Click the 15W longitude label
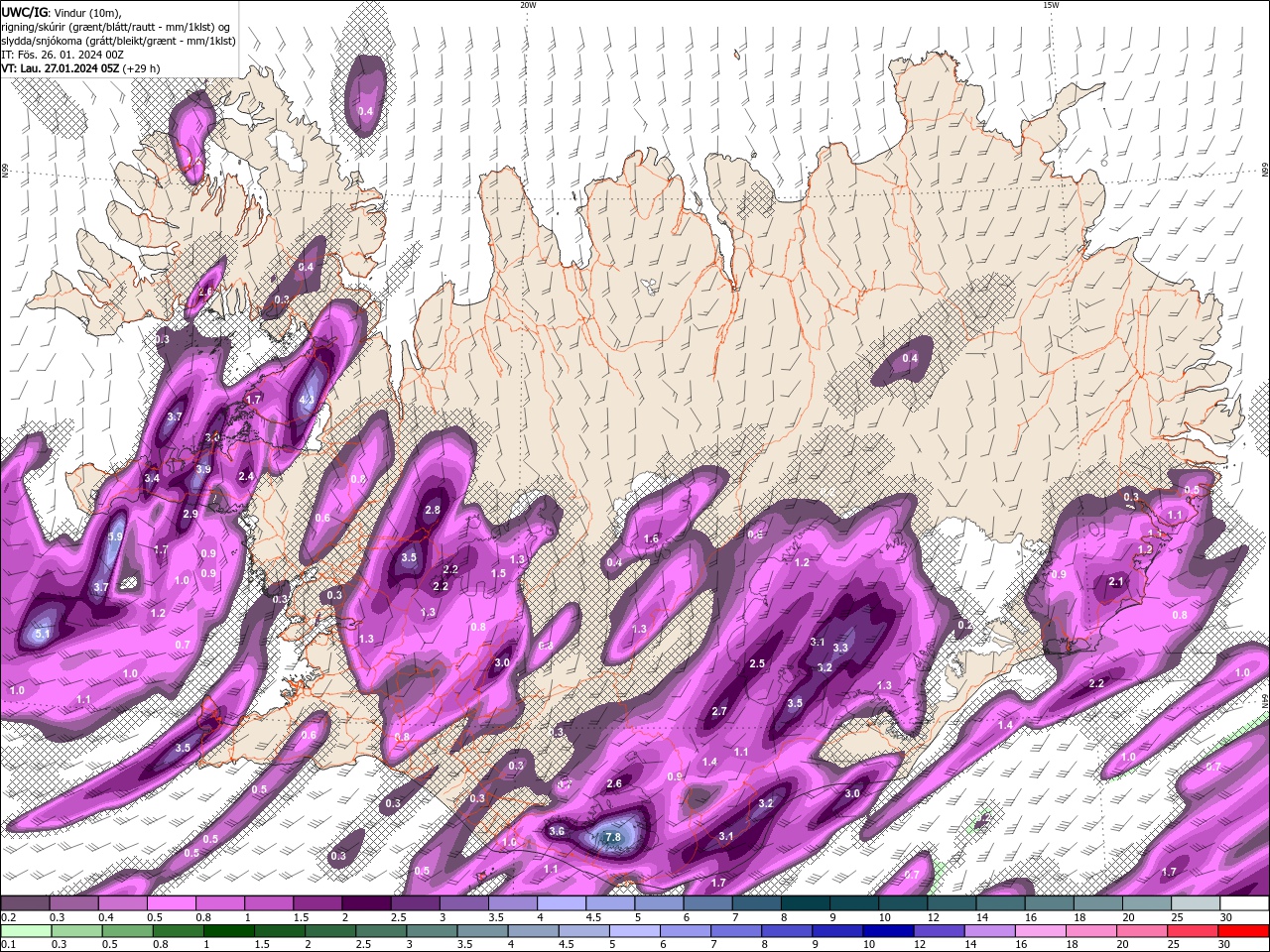 (x=1050, y=5)
